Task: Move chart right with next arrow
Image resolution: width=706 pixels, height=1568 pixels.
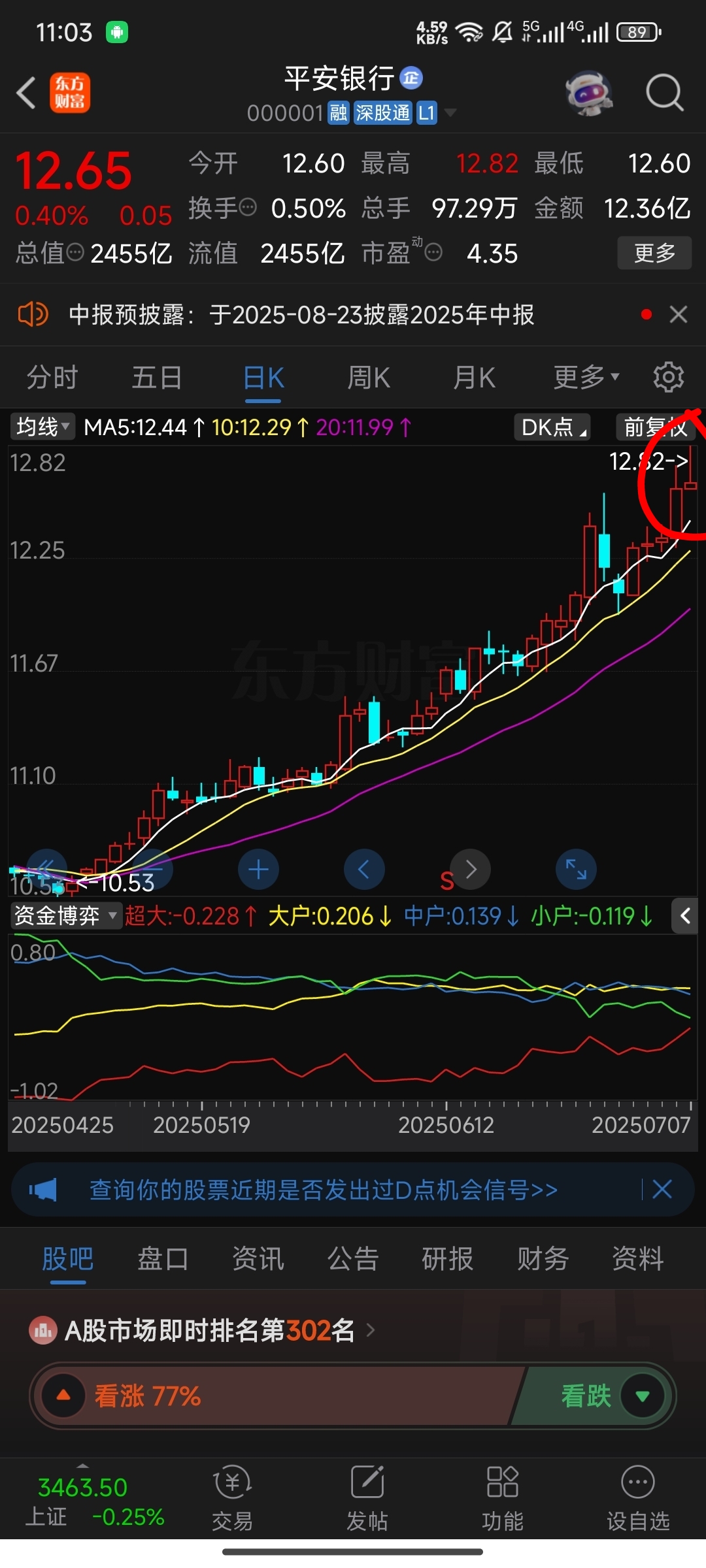Action: coord(471,870)
